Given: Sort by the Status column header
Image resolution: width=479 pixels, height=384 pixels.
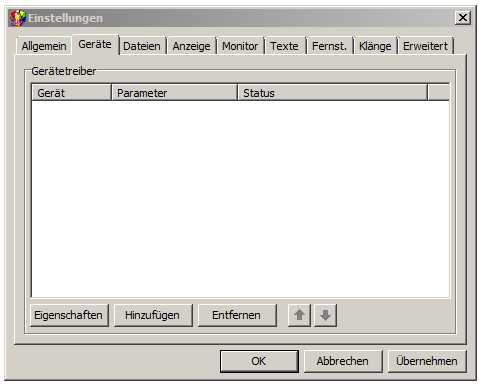Looking at the screenshot, I should pos(332,93).
